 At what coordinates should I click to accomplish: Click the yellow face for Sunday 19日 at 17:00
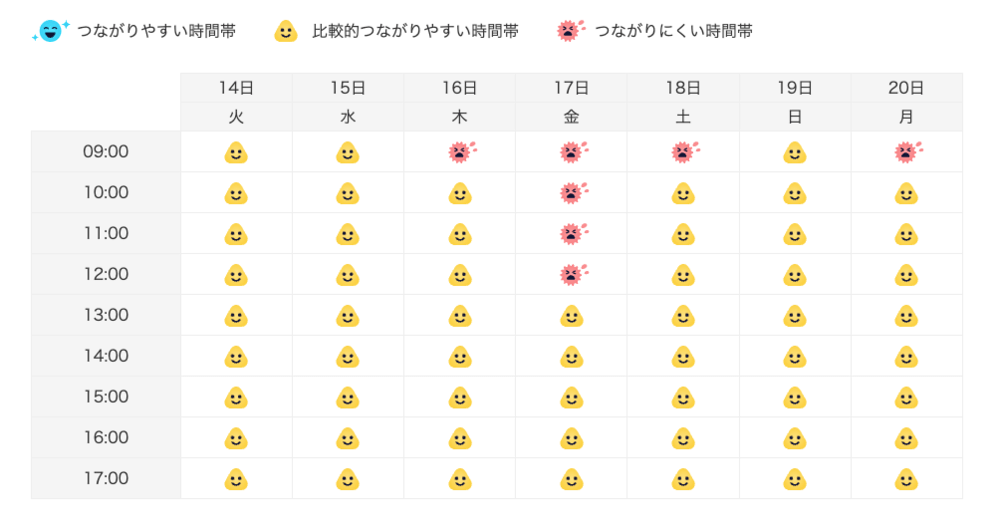pos(794,479)
